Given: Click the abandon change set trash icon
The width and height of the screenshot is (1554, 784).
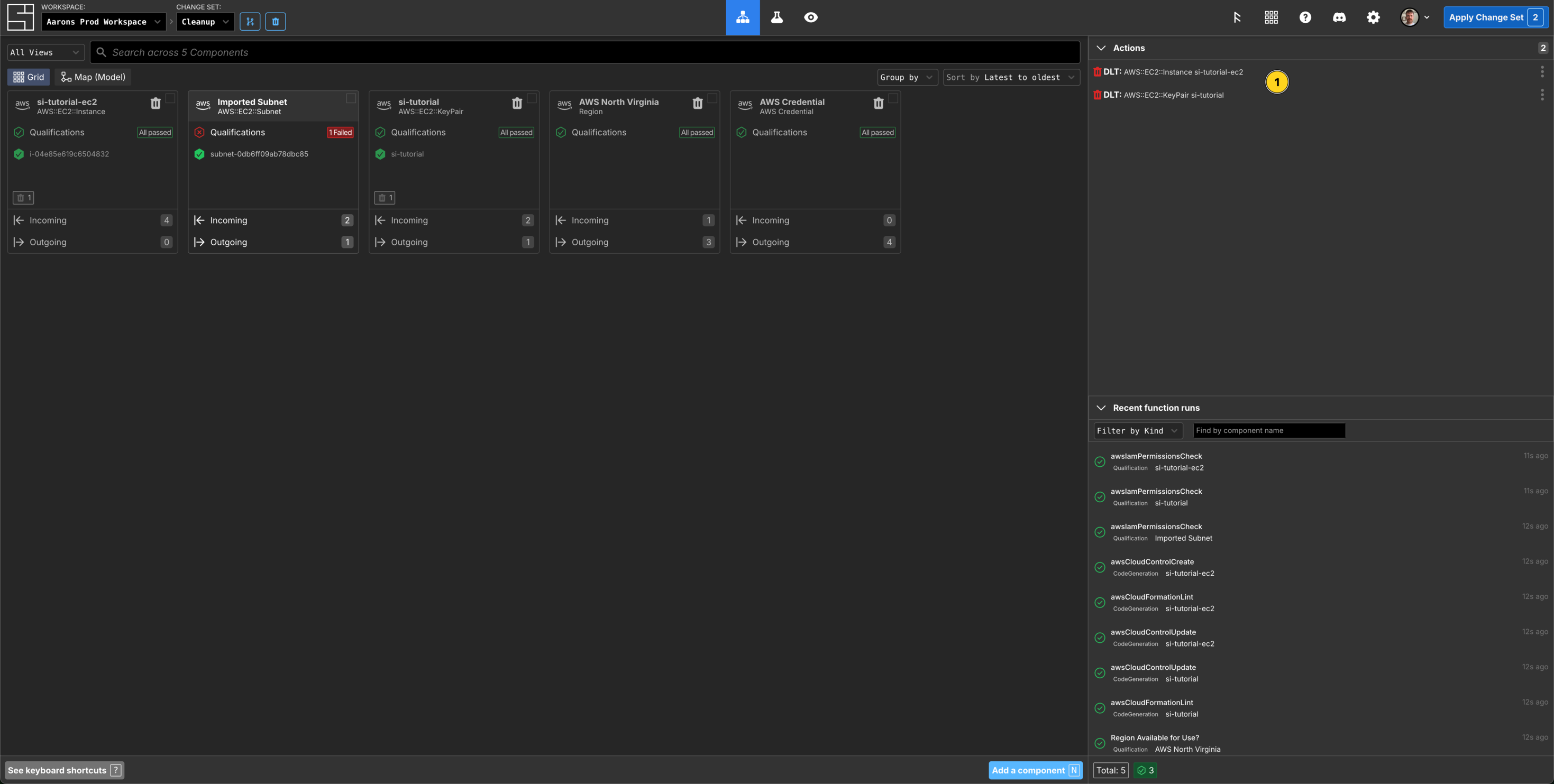Looking at the screenshot, I should pos(275,22).
